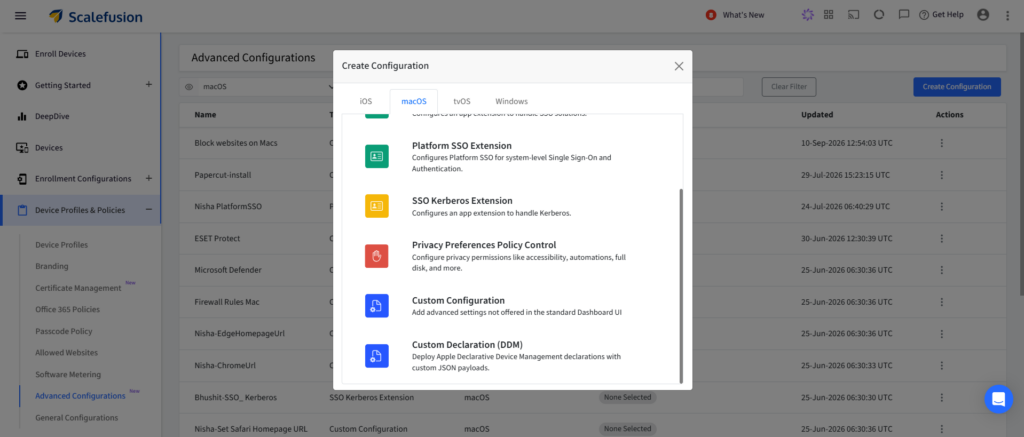Open actions menu for Nisha-EdgeHomepageUrl row
1024x437 pixels.
pos(942,333)
